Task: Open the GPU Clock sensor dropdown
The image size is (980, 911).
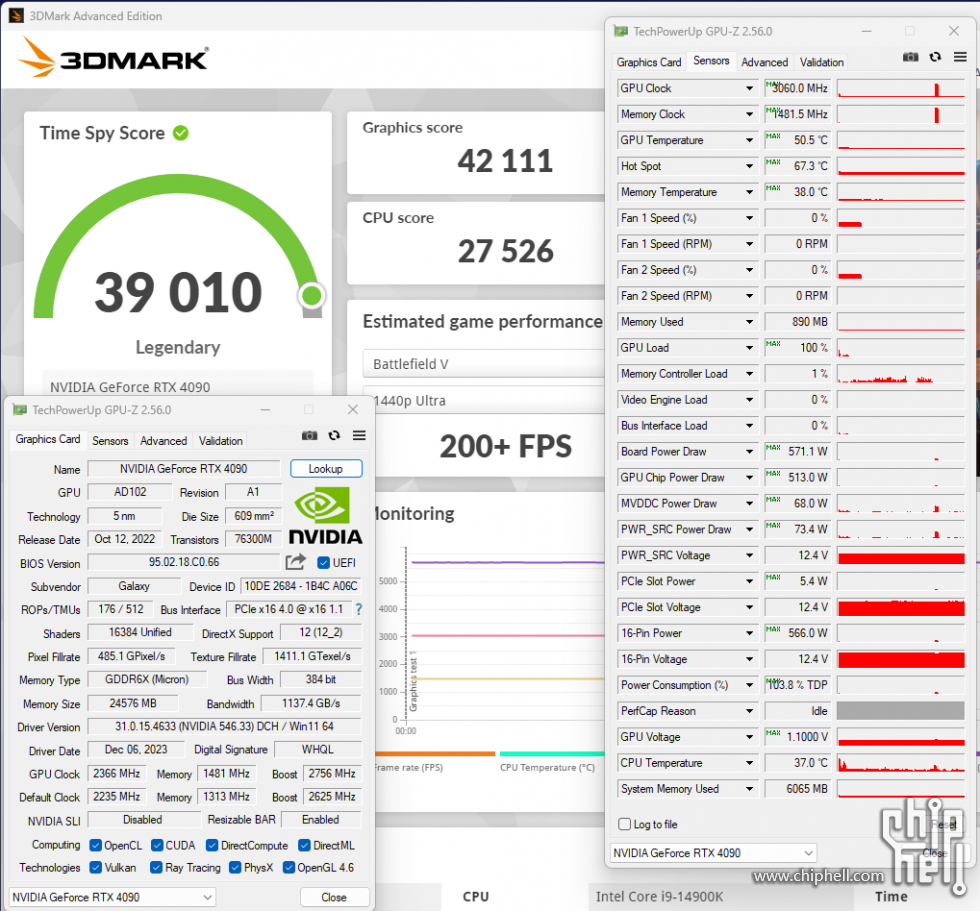Action: tap(749, 89)
